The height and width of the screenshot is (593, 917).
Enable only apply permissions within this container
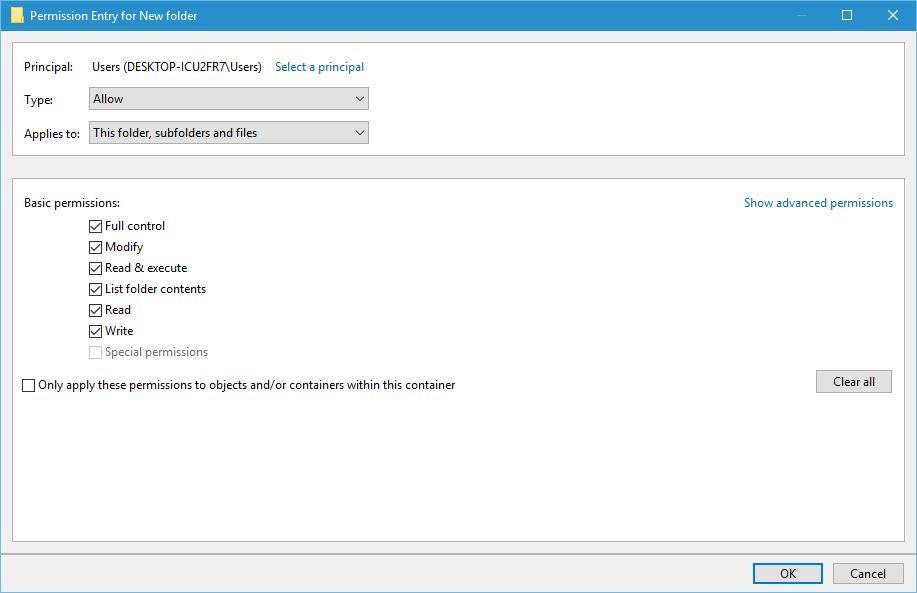(28, 385)
